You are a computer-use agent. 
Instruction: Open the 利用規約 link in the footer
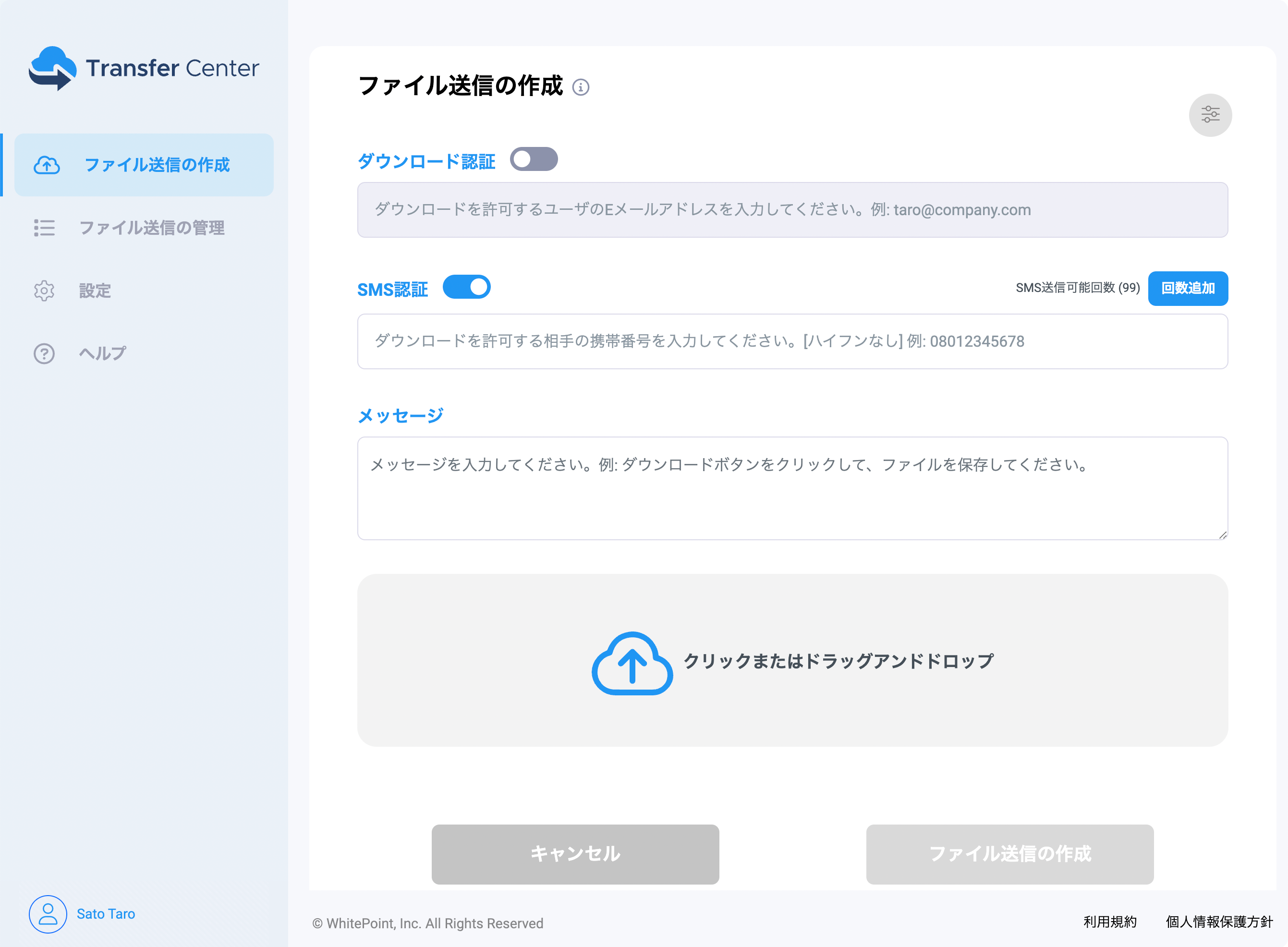1110,922
